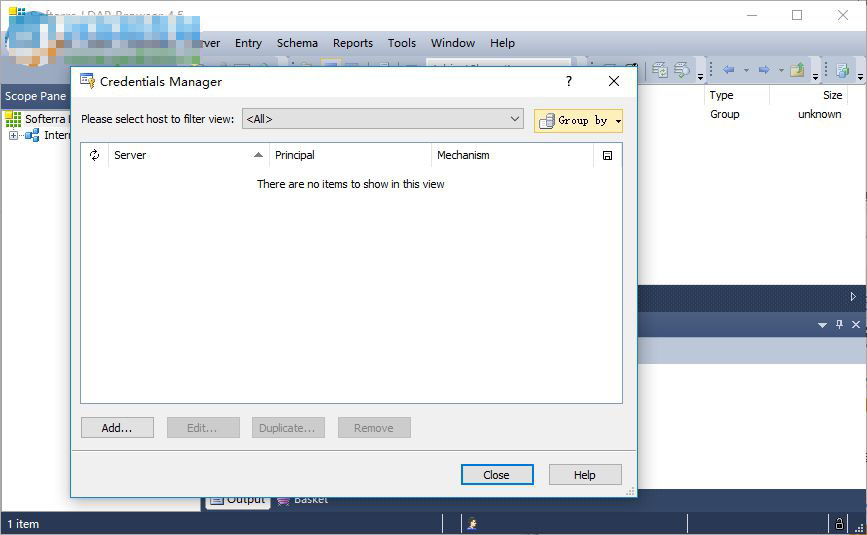
Task: Open the Group by dropdown
Action: point(578,121)
